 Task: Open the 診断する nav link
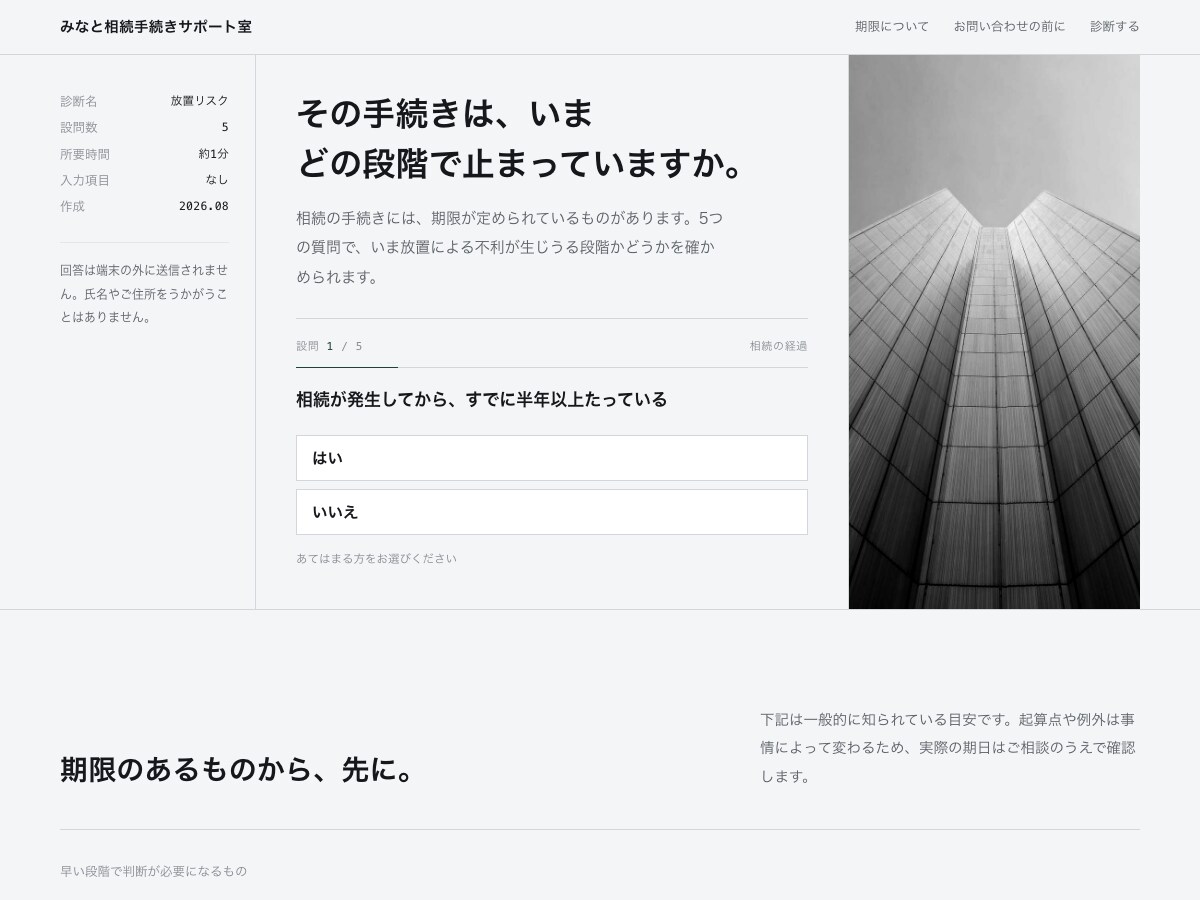click(x=1115, y=27)
